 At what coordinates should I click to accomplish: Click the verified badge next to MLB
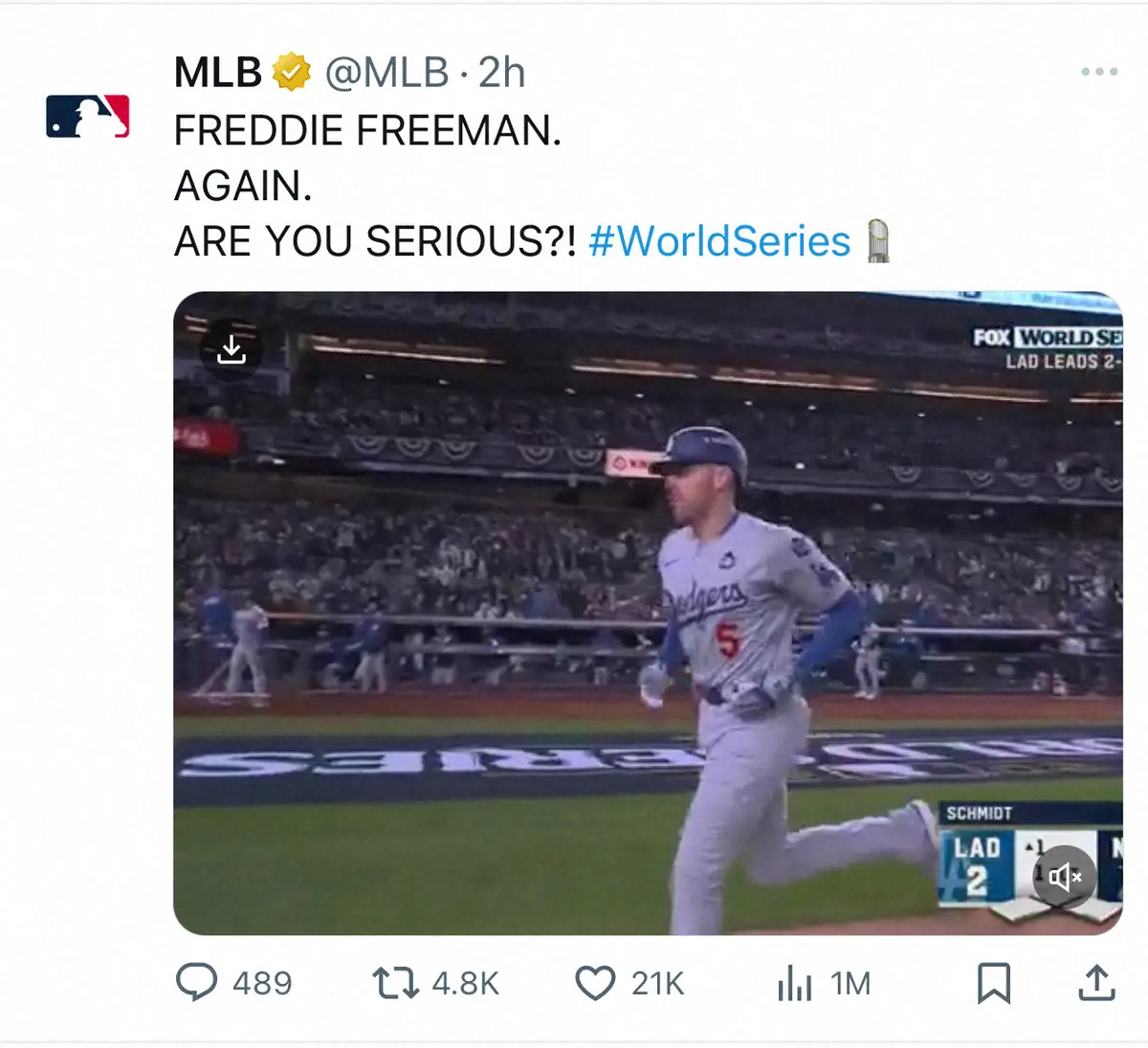290,70
